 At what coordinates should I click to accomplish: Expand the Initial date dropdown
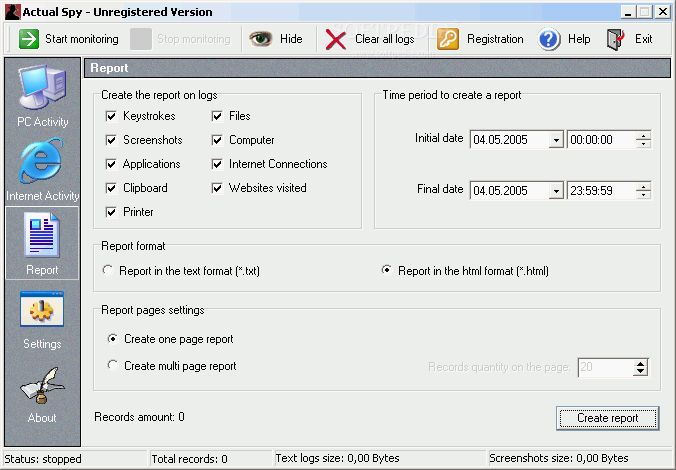556,140
